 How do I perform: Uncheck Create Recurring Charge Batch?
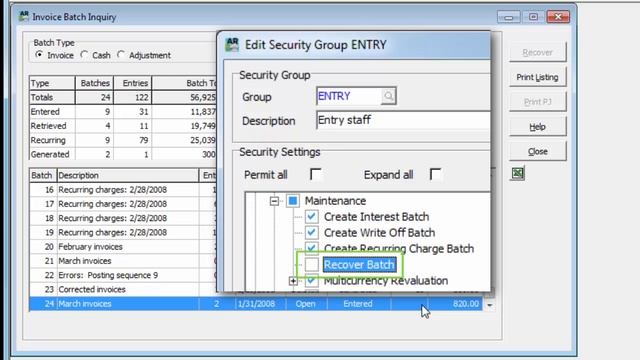click(x=311, y=248)
